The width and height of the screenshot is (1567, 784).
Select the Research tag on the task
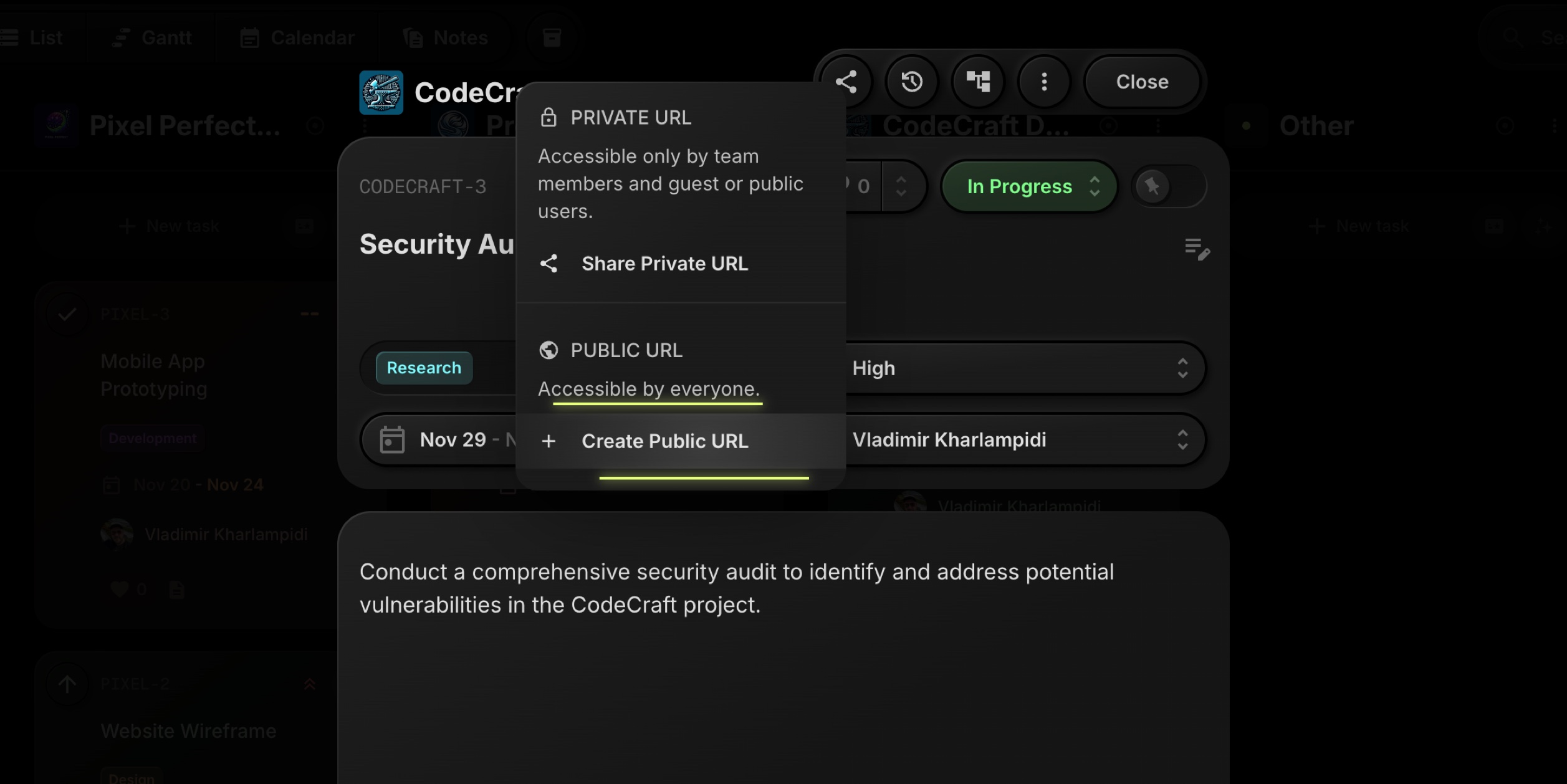coord(423,368)
